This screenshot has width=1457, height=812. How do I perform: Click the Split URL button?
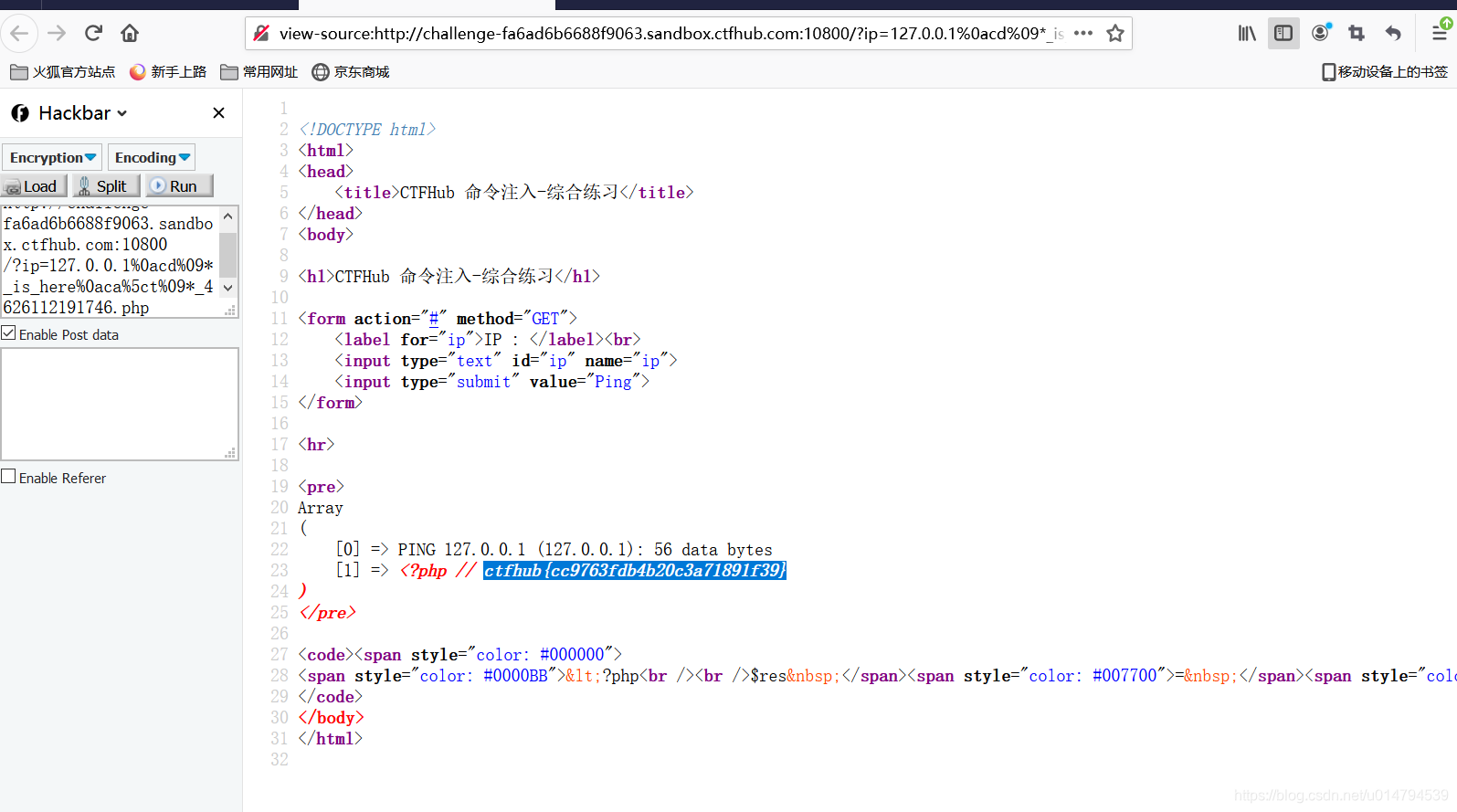[106, 185]
